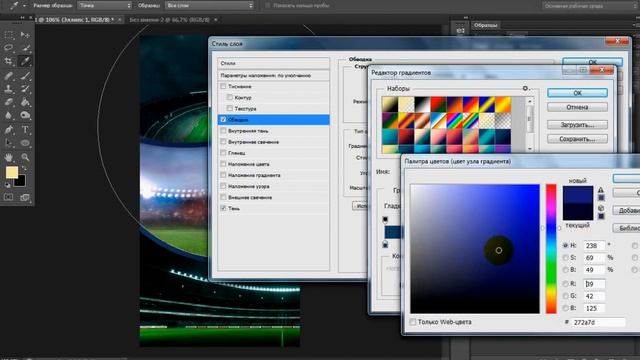Open Размер образца dropdown in options bar
Screen dimensions: 640x360
pyautogui.click(x=104, y=6)
